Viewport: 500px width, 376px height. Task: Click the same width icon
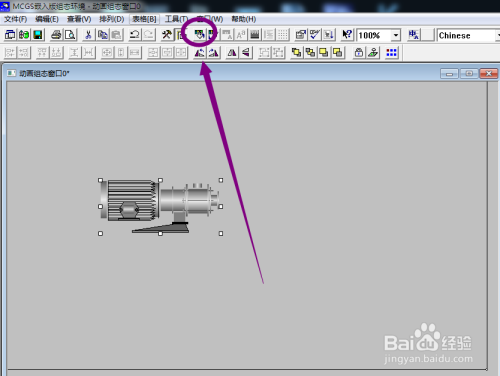[x=135, y=52]
